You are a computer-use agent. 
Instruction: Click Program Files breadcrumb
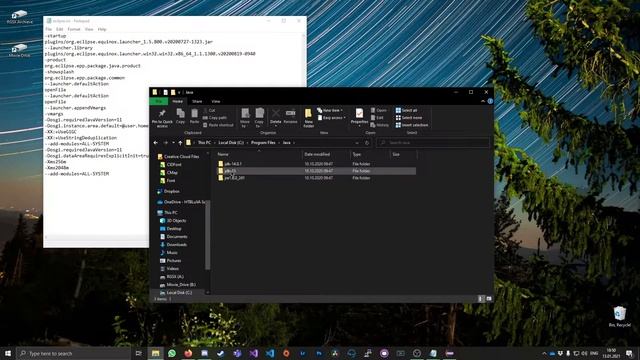click(263, 143)
